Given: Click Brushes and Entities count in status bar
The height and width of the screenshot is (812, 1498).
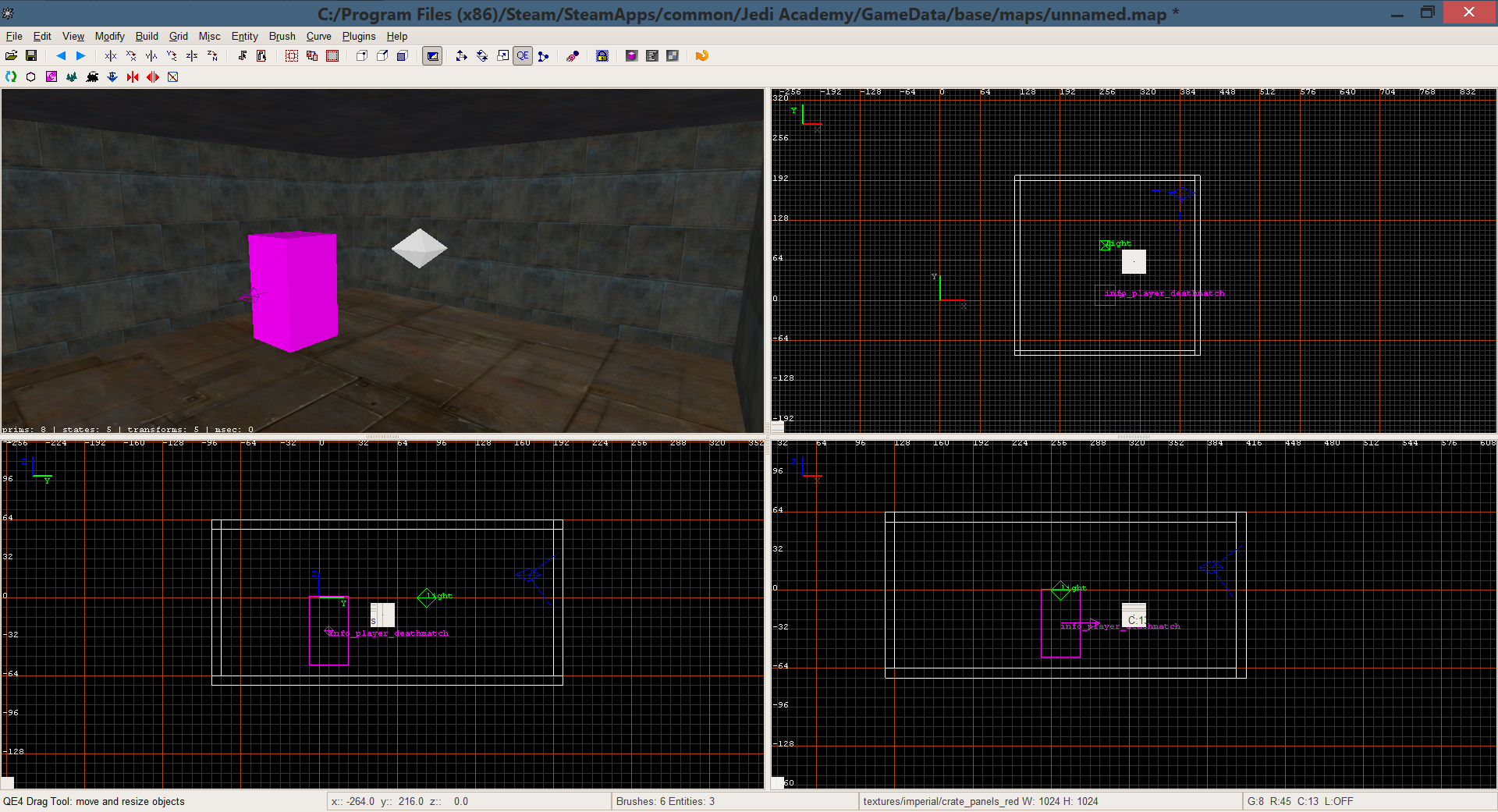Looking at the screenshot, I should [x=666, y=801].
